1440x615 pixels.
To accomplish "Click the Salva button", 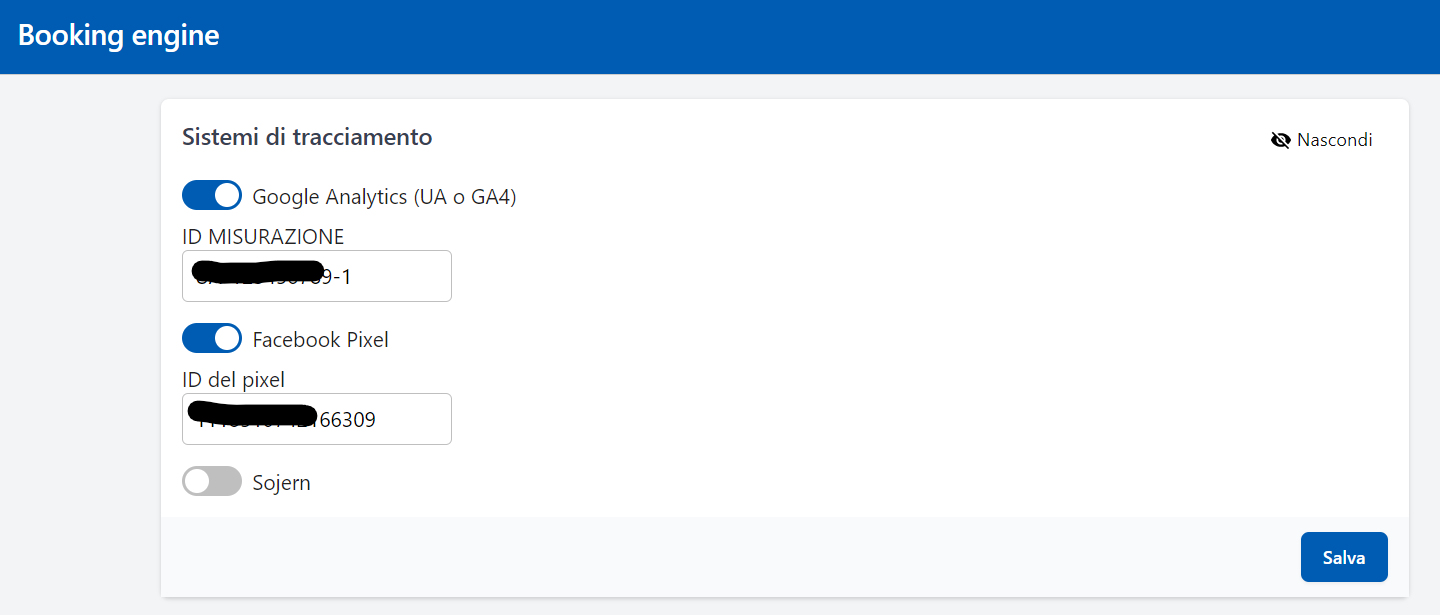I will click(1344, 557).
